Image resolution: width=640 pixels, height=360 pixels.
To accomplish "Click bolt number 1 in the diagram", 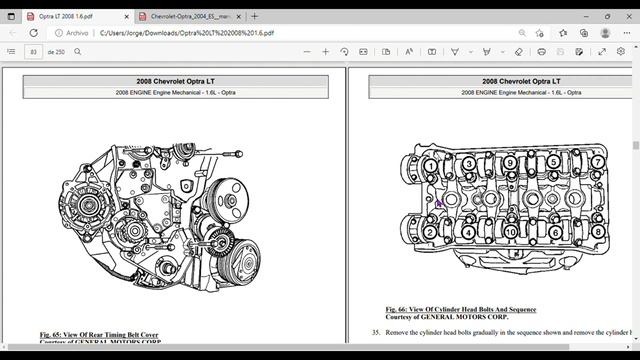I will pos(430,166).
